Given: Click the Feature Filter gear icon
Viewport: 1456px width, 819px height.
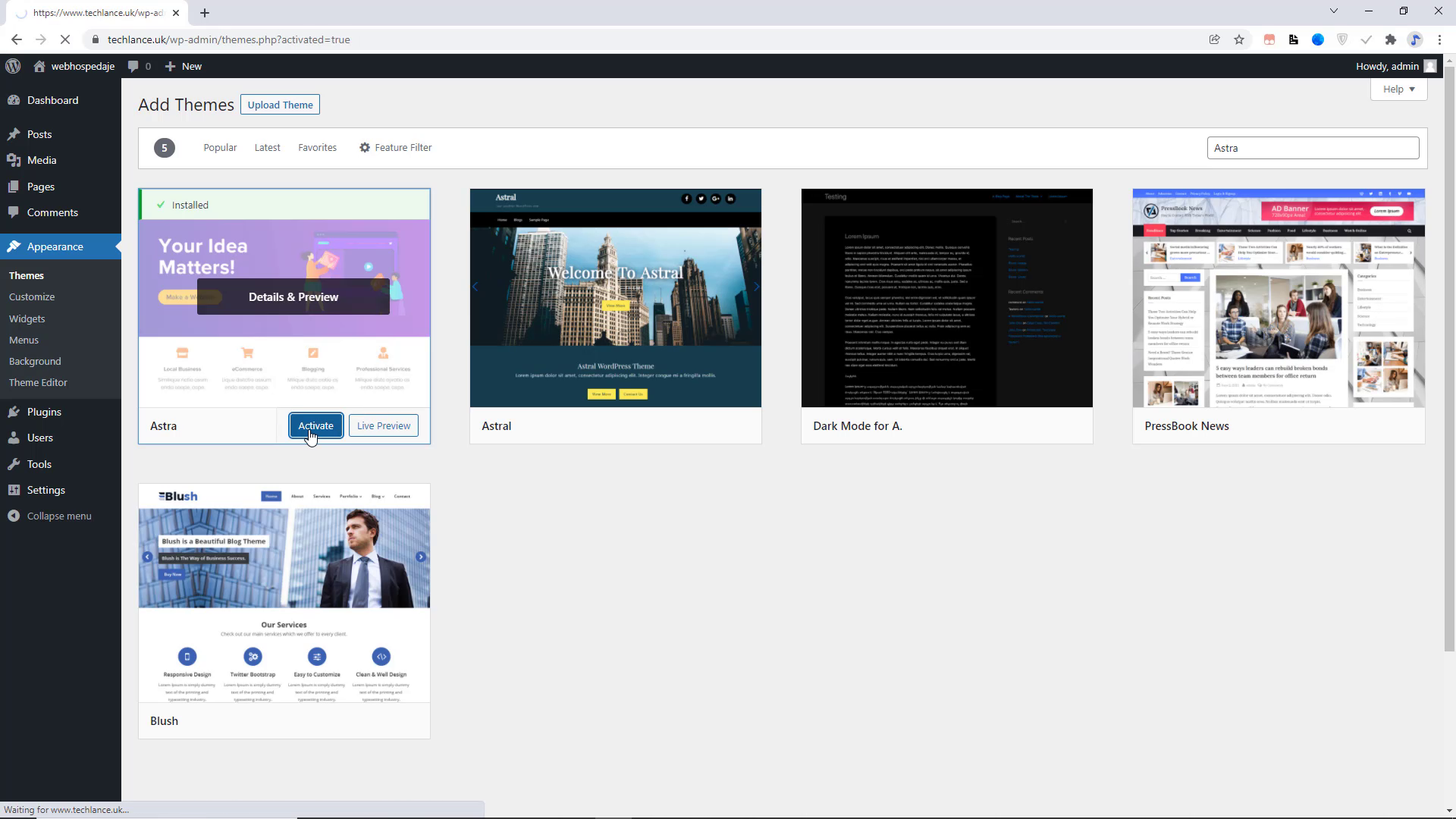Looking at the screenshot, I should click(x=365, y=147).
